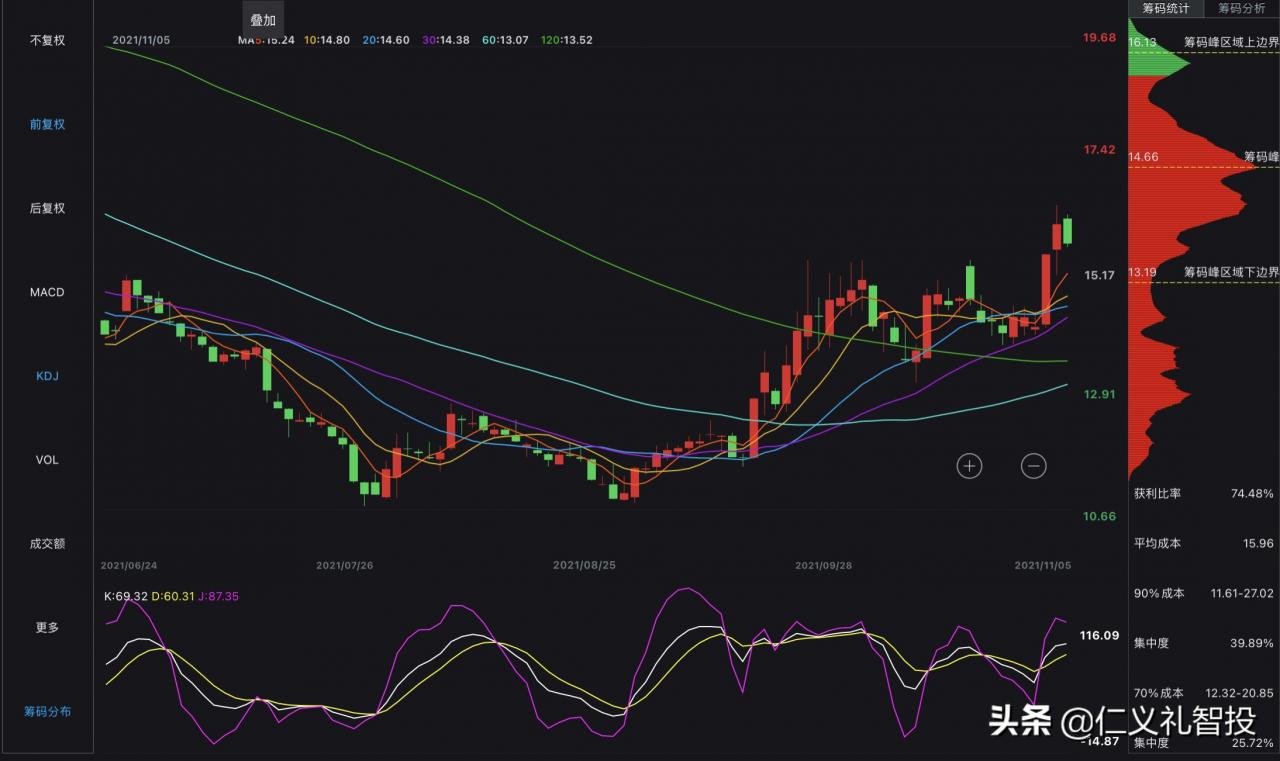Switch indicator to VOL

coord(47,460)
